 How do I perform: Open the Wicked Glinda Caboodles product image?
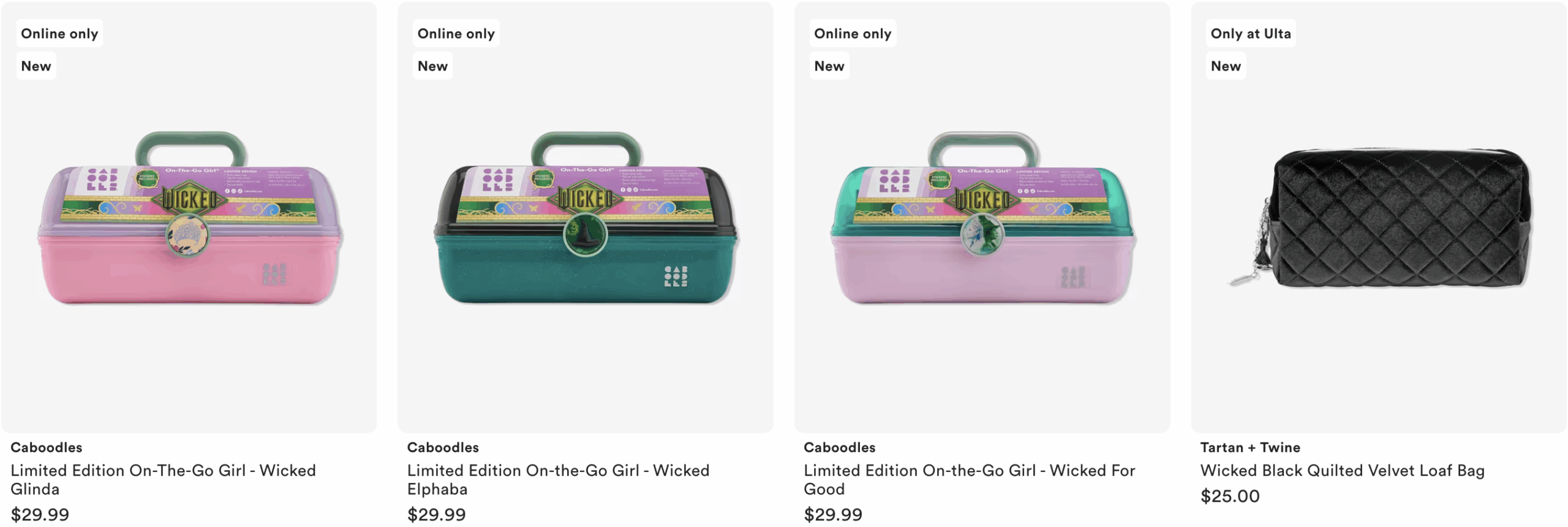tap(190, 219)
